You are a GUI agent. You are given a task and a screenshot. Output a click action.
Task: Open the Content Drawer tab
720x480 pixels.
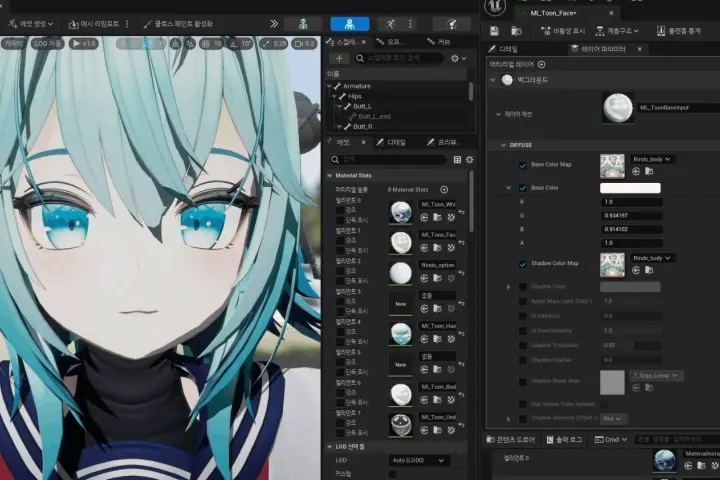point(511,440)
